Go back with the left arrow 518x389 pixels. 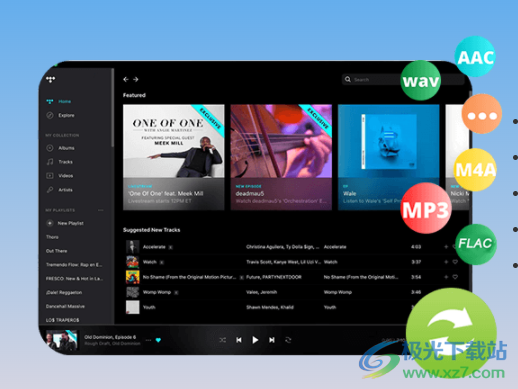point(126,79)
